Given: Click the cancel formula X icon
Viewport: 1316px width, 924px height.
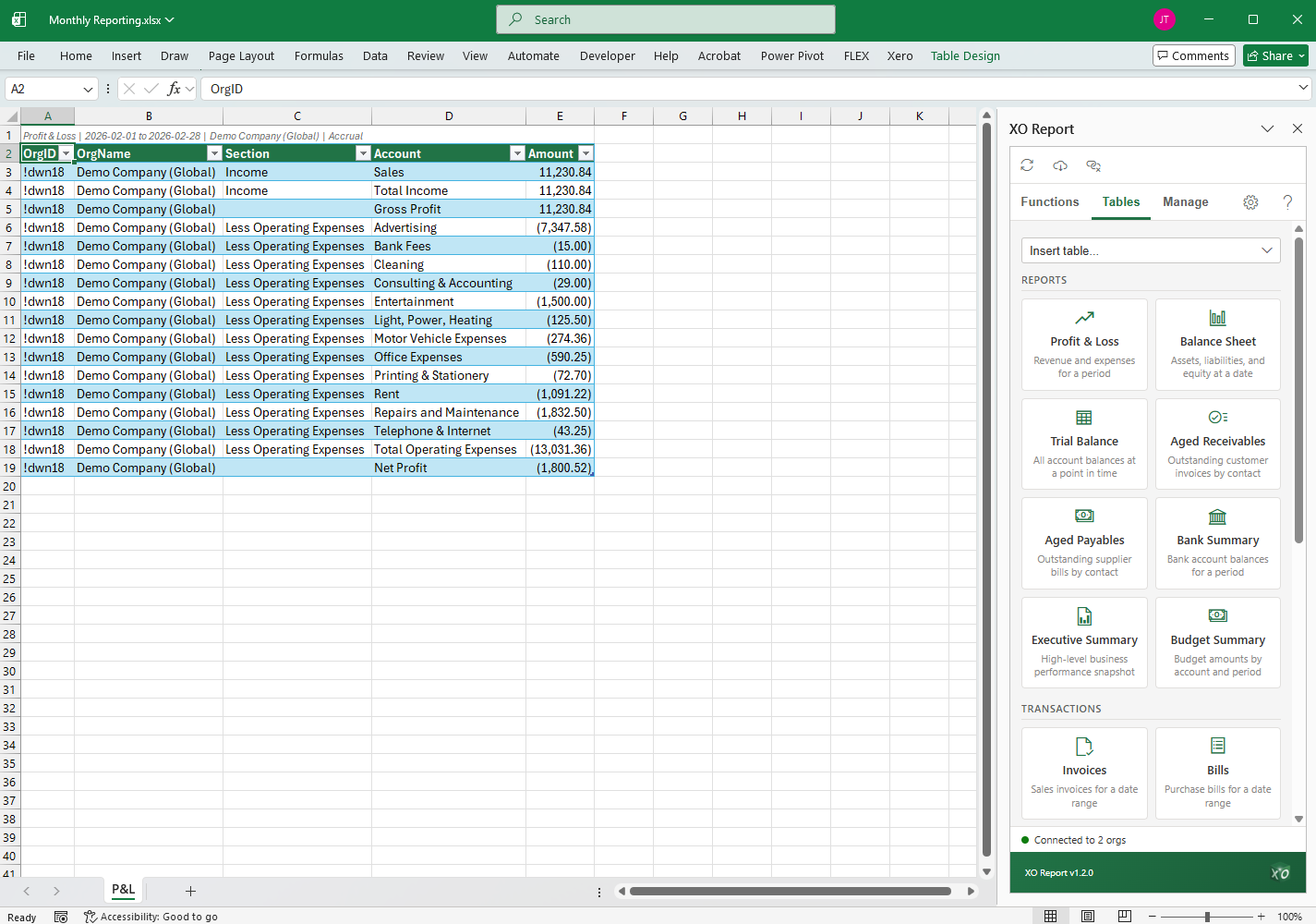Looking at the screenshot, I should click(x=129, y=89).
